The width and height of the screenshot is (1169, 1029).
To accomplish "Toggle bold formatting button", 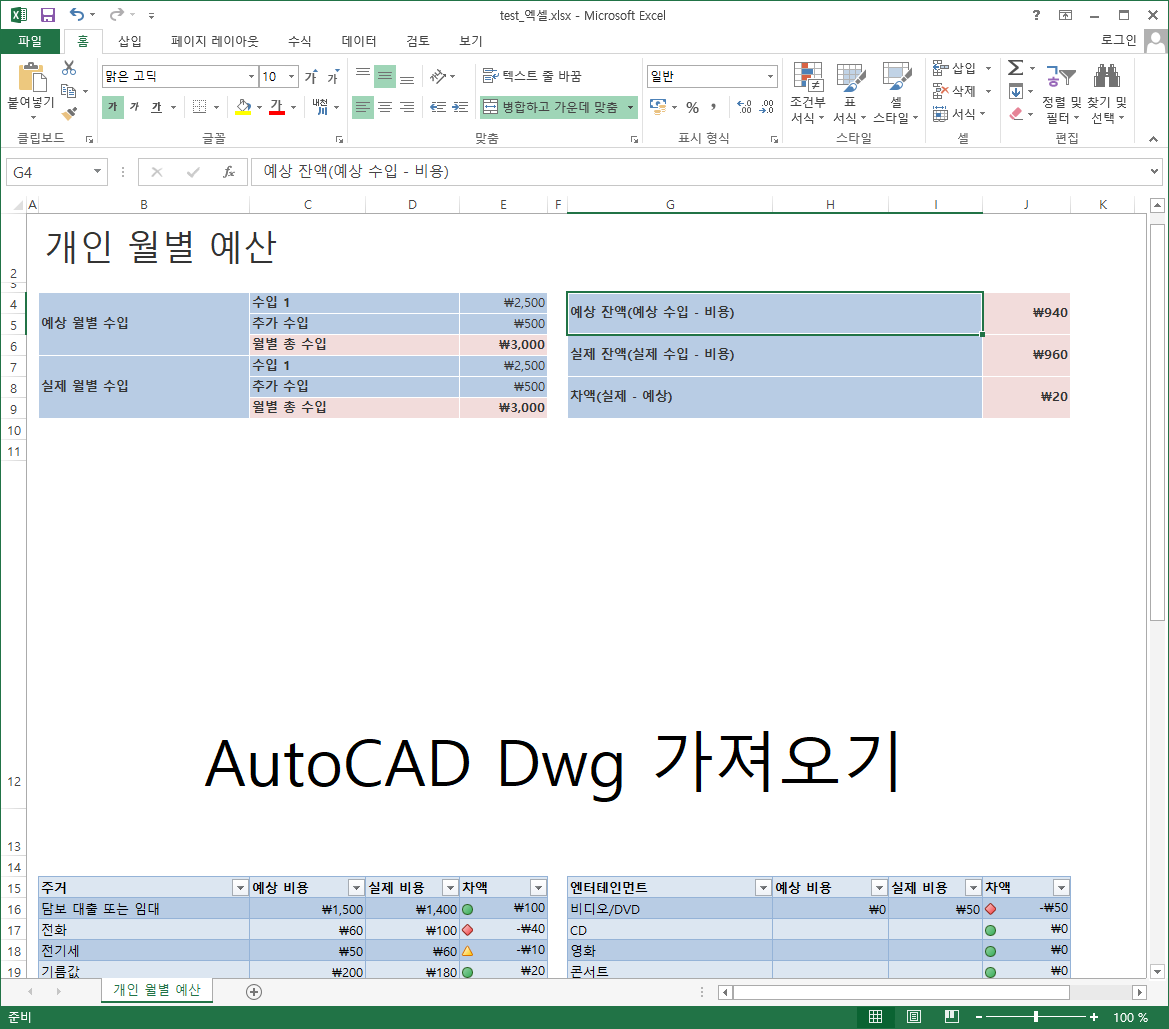I will (x=113, y=107).
